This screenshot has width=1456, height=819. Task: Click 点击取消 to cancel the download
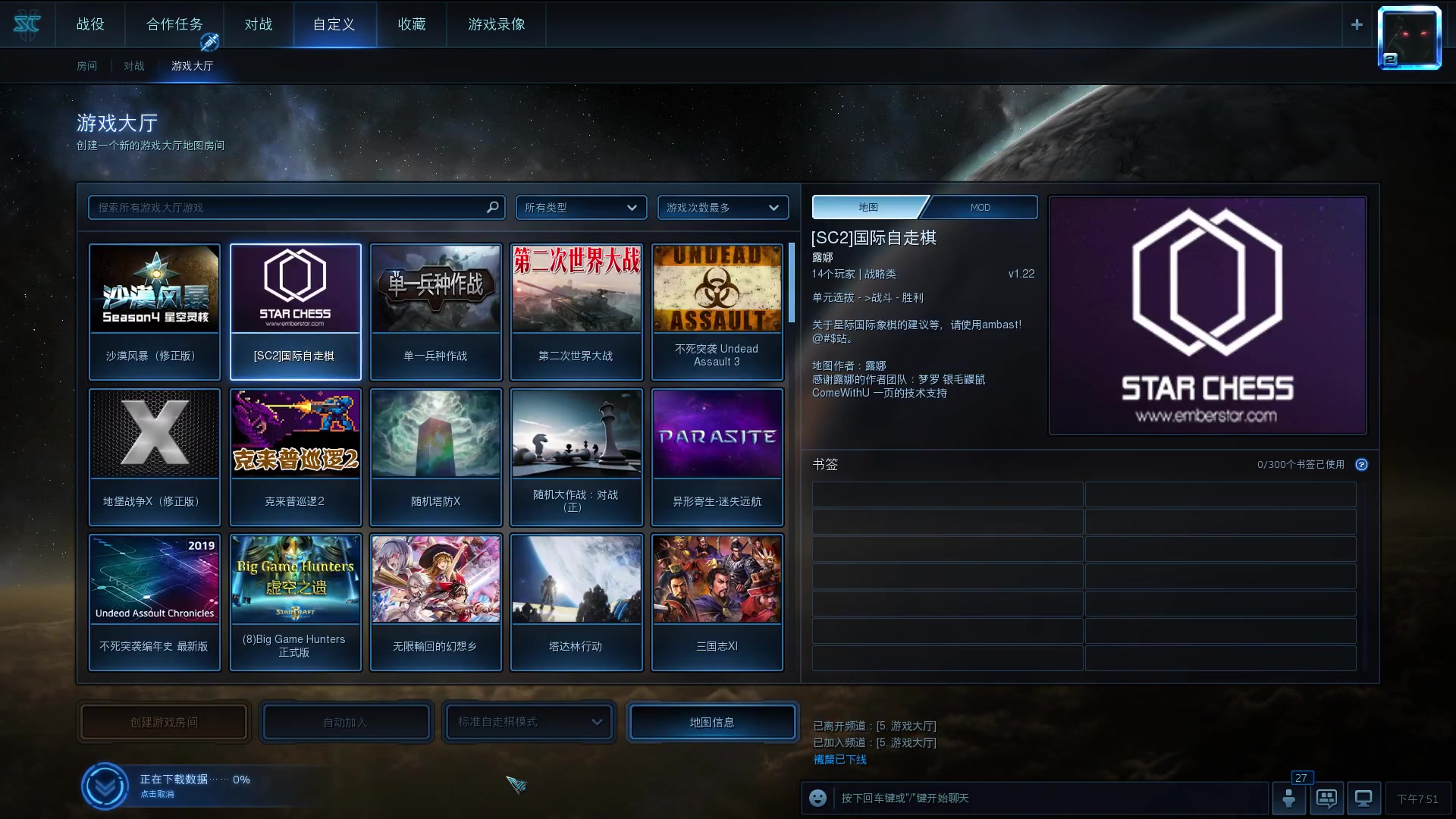(x=157, y=794)
